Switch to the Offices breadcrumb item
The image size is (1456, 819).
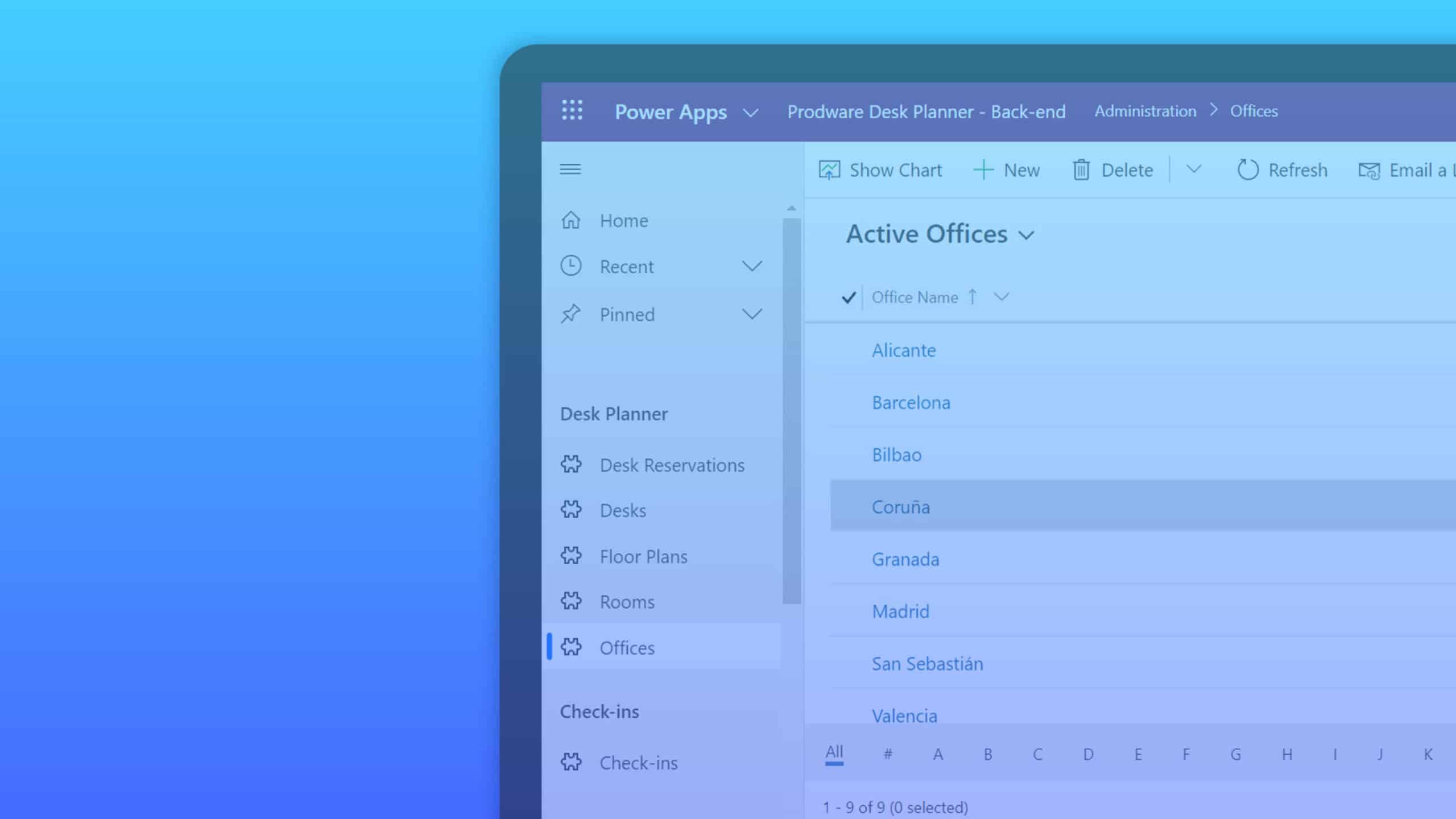1254,111
